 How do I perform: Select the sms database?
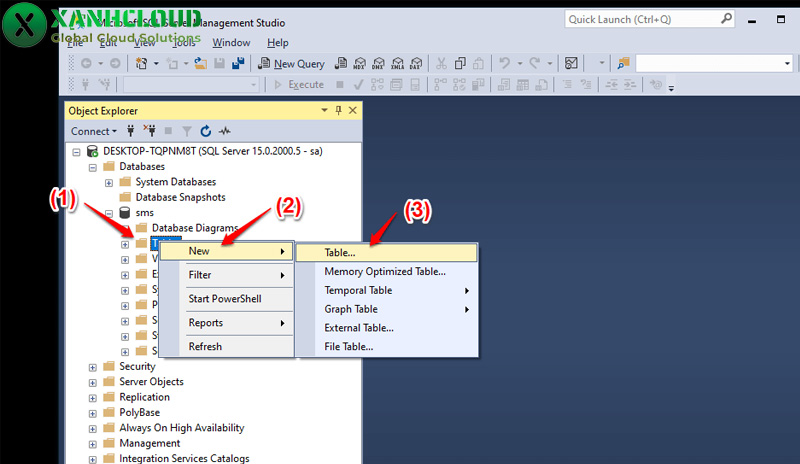coord(144,212)
